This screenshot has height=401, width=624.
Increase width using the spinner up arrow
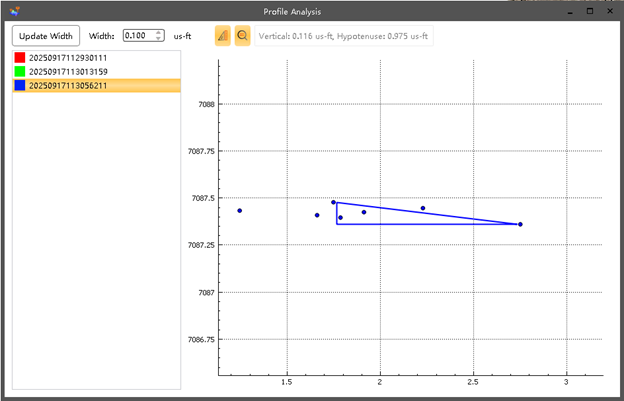(x=159, y=32)
